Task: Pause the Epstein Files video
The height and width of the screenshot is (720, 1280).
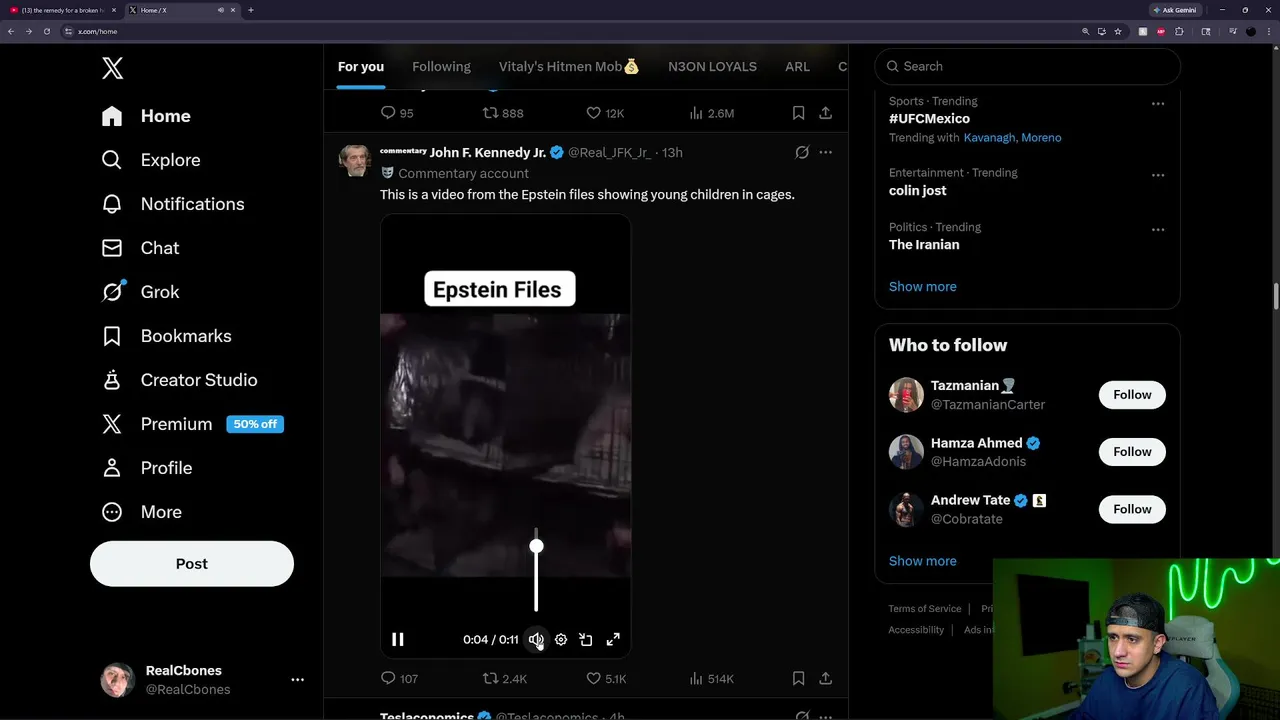Action: (x=398, y=640)
